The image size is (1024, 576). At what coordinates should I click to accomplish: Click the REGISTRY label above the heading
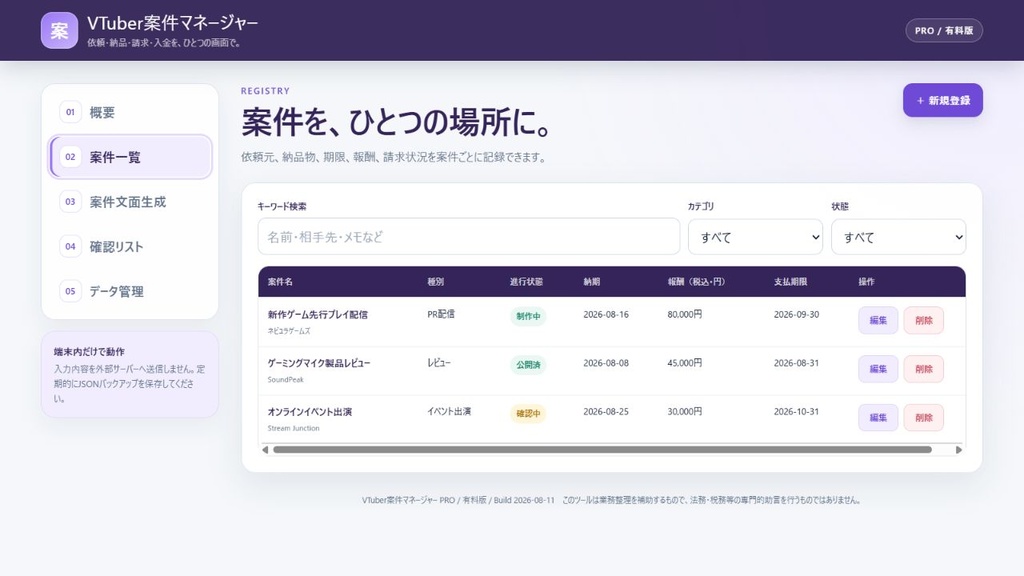(265, 91)
